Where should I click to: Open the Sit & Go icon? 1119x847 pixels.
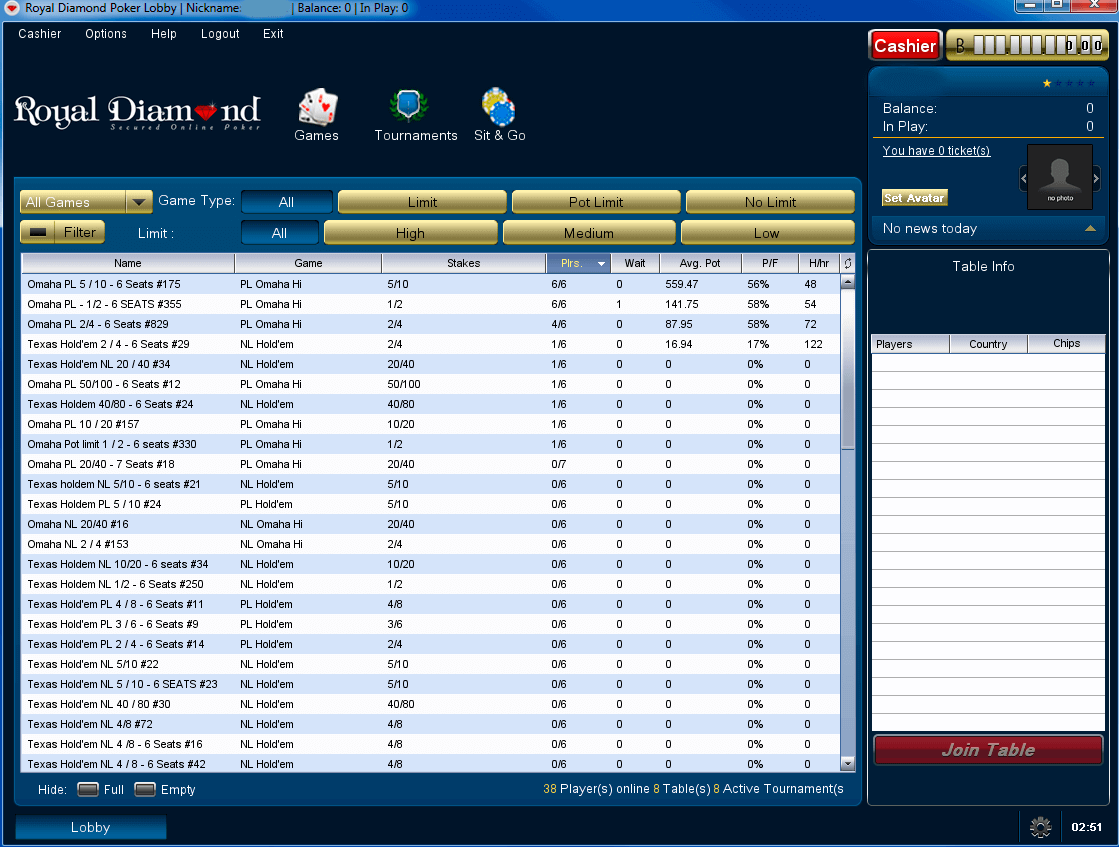(498, 107)
